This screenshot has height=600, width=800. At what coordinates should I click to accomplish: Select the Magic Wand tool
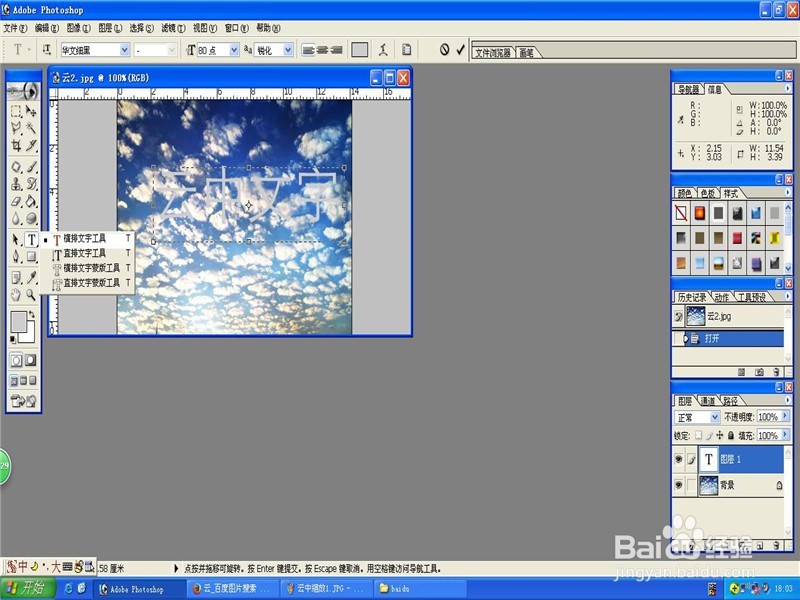click(x=31, y=128)
